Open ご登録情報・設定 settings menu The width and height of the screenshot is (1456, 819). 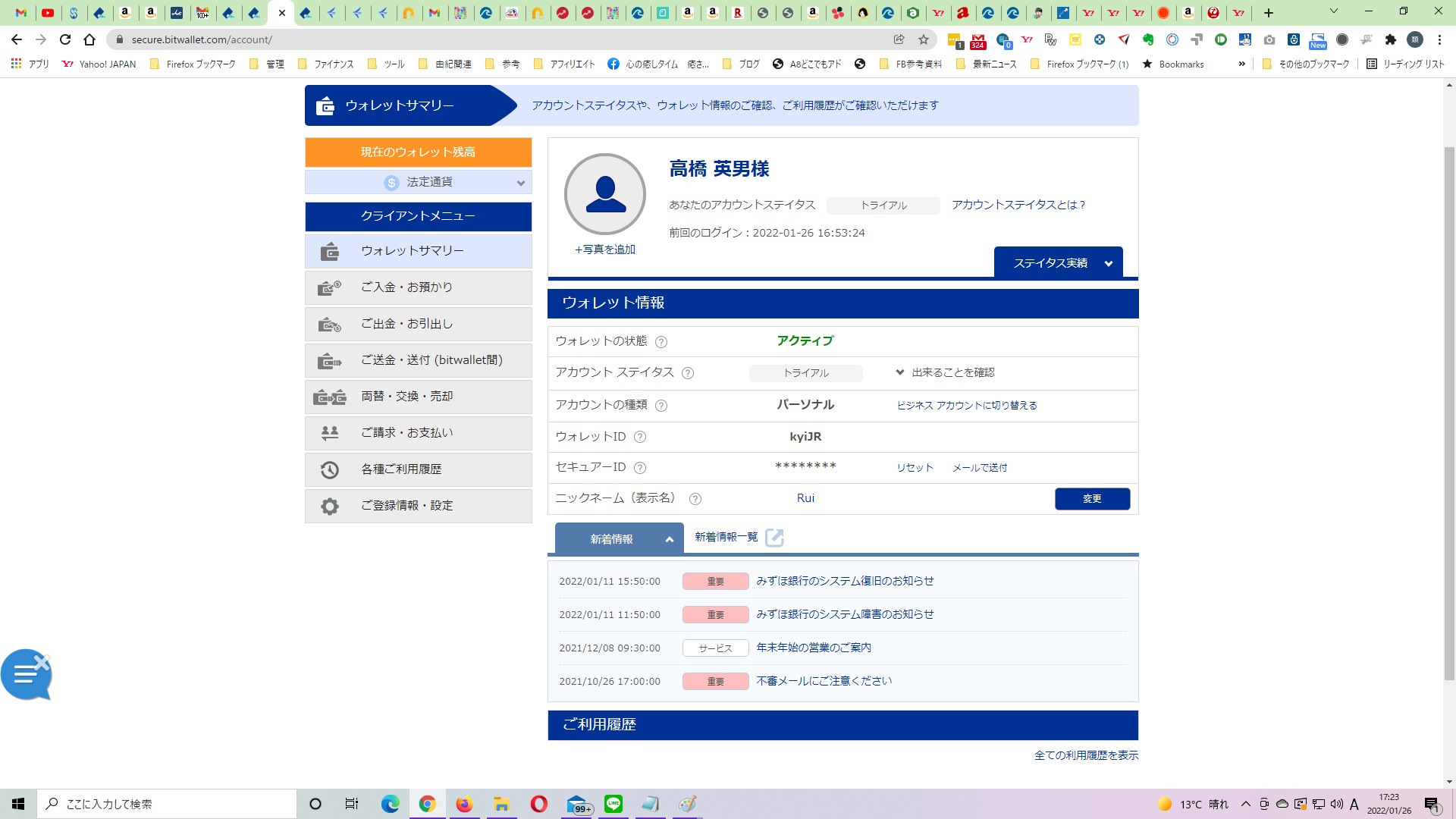click(x=418, y=506)
